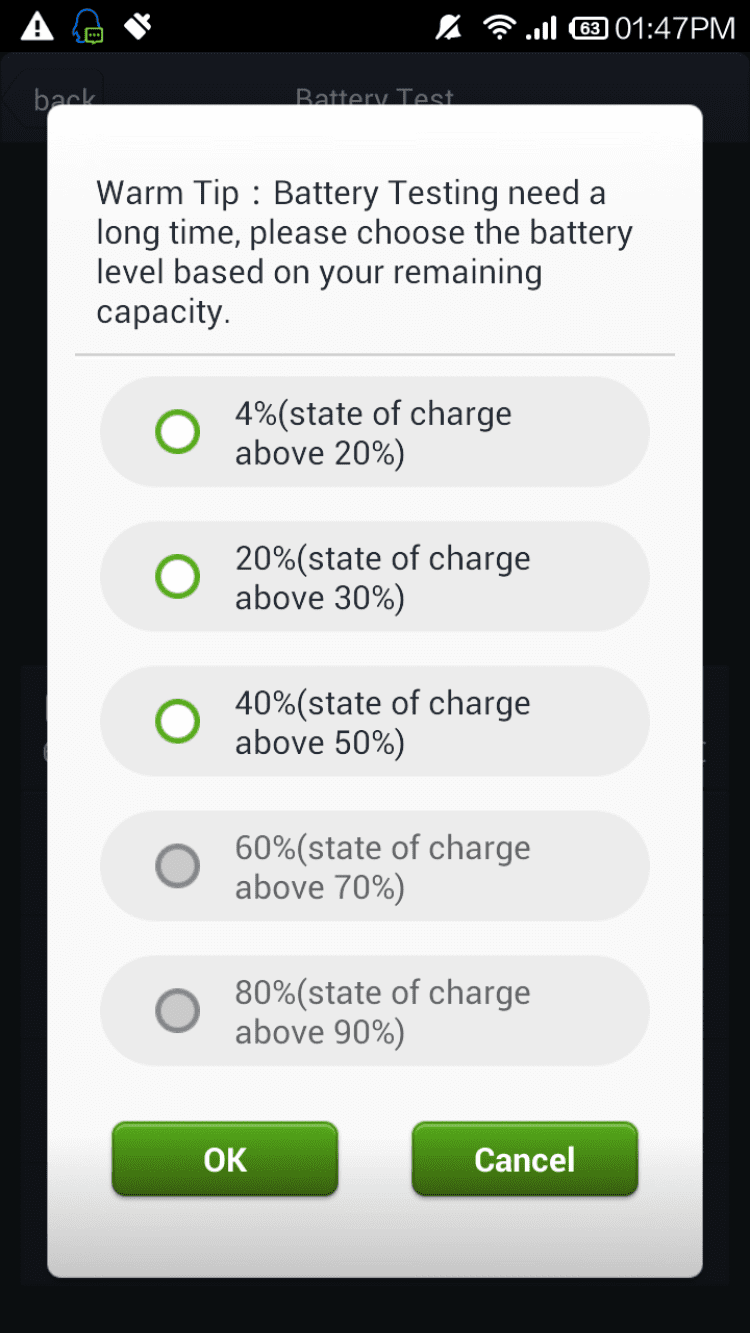The height and width of the screenshot is (1333, 750).
Task: Cancel the battery test dialog
Action: (524, 1159)
